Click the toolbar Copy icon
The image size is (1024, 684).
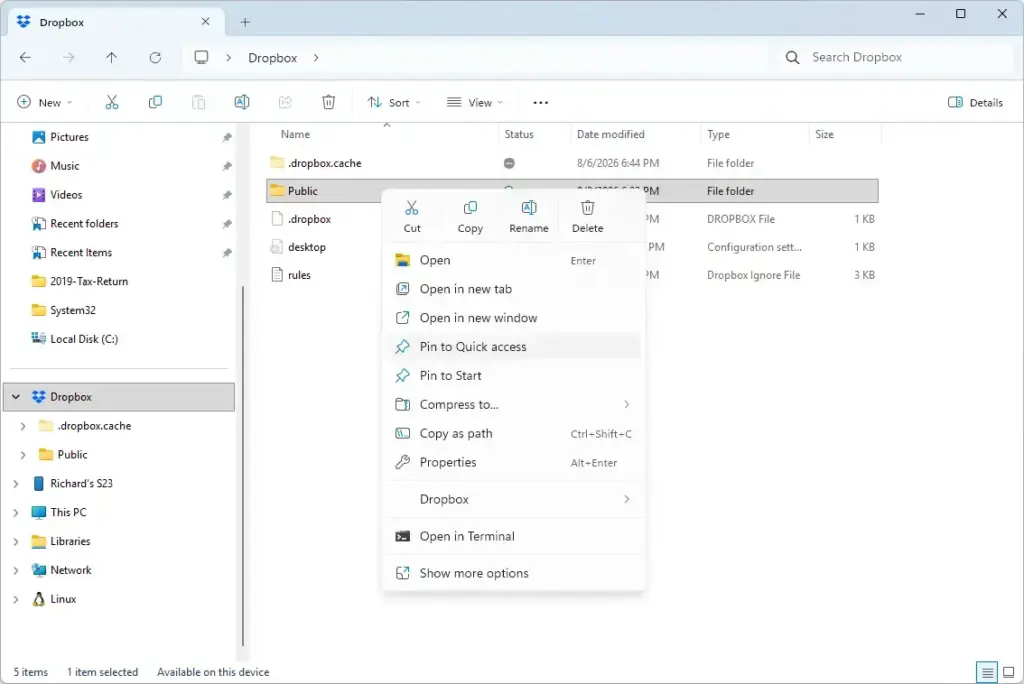pyautogui.click(x=155, y=102)
